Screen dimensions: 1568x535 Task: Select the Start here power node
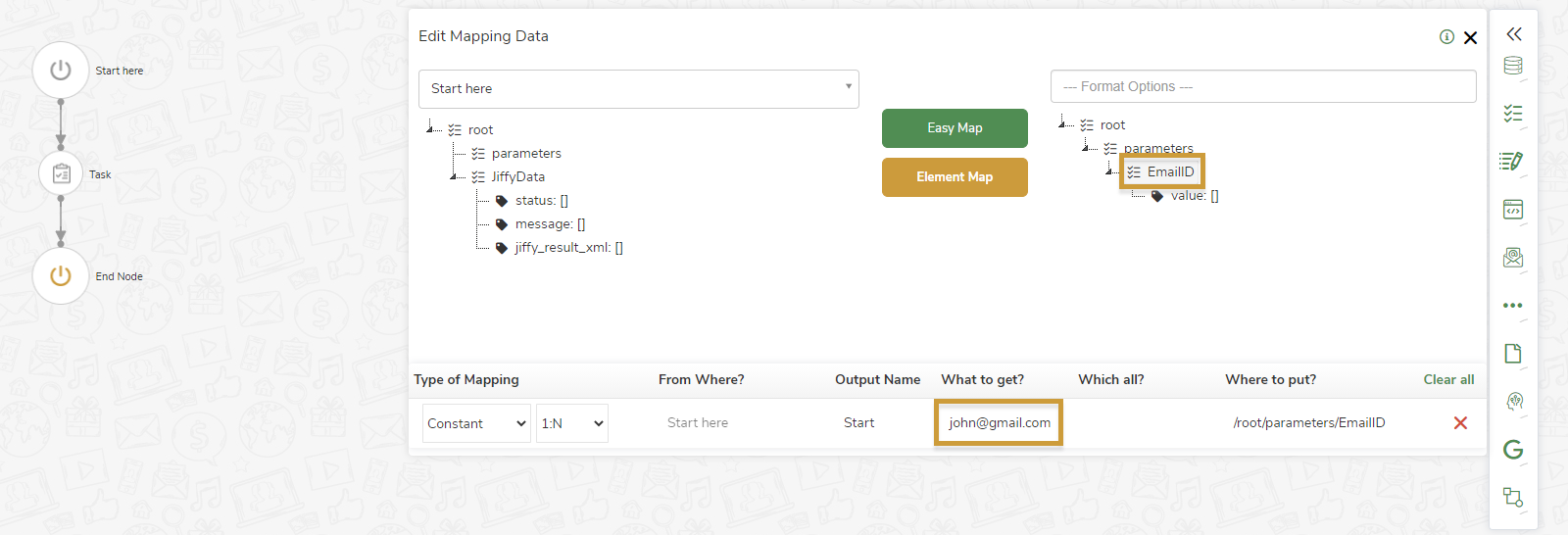click(61, 71)
